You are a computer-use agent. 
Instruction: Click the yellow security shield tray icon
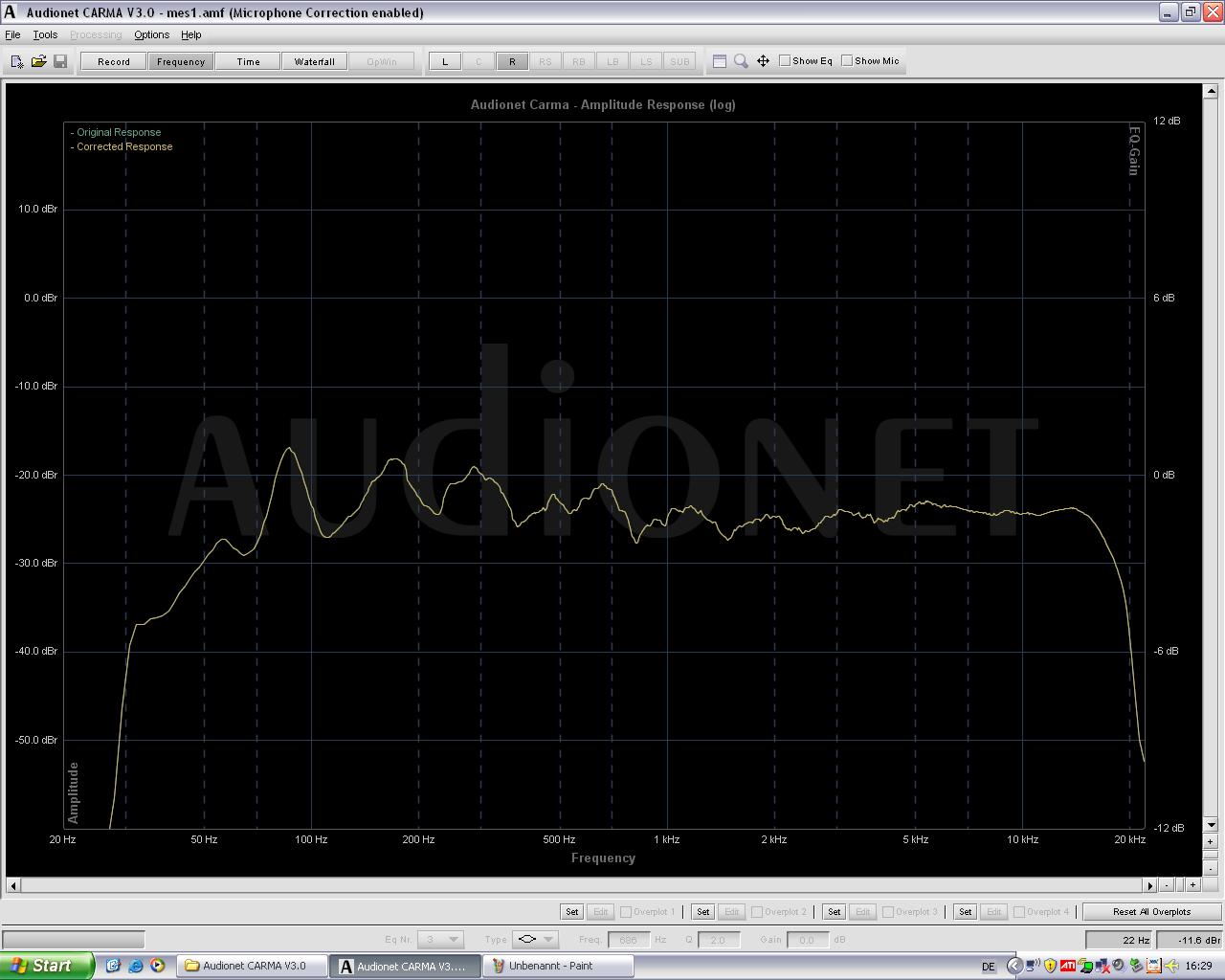(x=1050, y=966)
